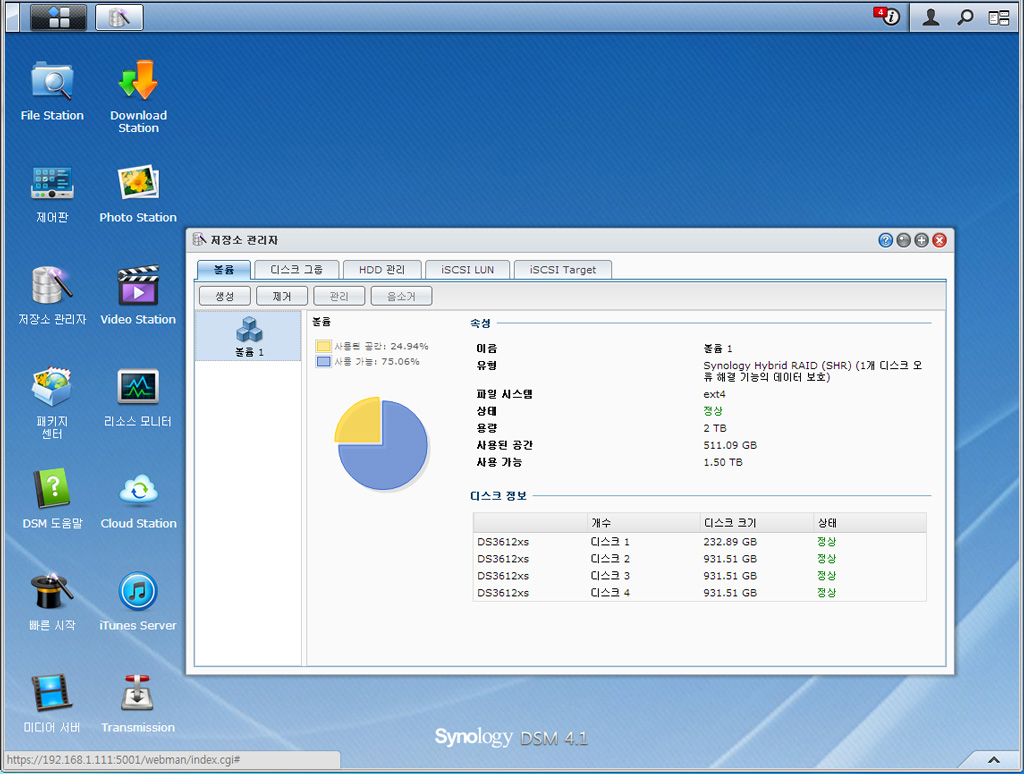This screenshot has width=1024, height=774.
Task: Select Storage Manager taskbar icon
Action: [x=119, y=17]
